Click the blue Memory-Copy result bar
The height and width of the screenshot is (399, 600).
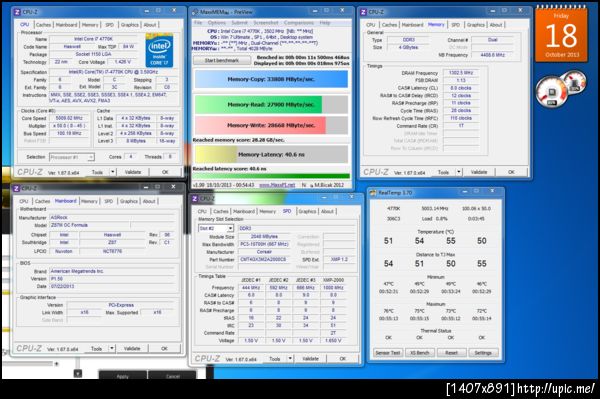pyautogui.click(x=271, y=79)
